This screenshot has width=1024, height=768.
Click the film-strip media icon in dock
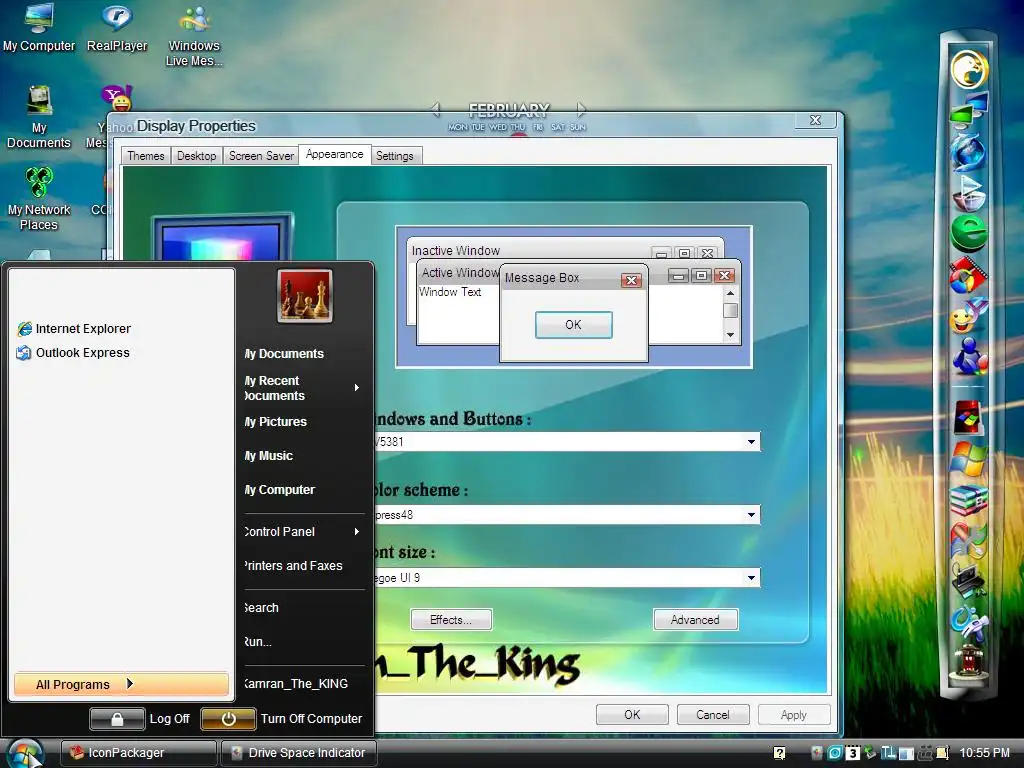click(969, 275)
